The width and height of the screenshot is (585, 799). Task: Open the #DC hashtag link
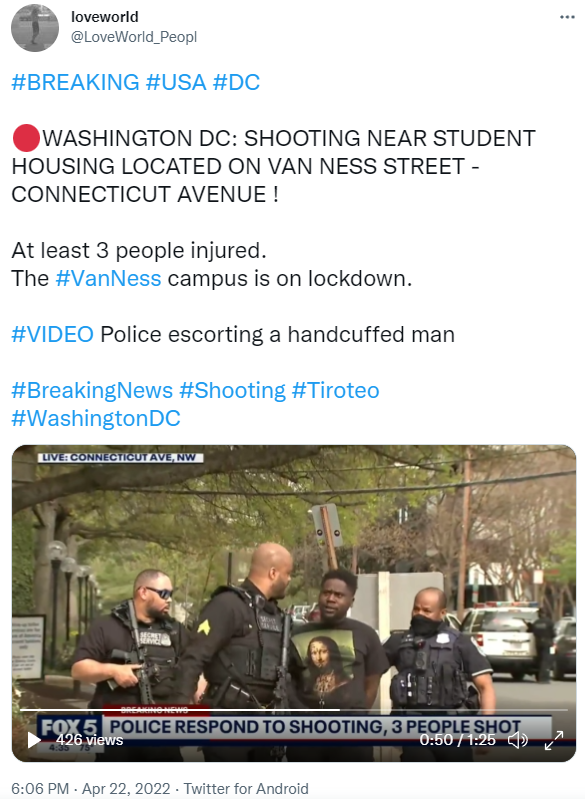[x=236, y=83]
